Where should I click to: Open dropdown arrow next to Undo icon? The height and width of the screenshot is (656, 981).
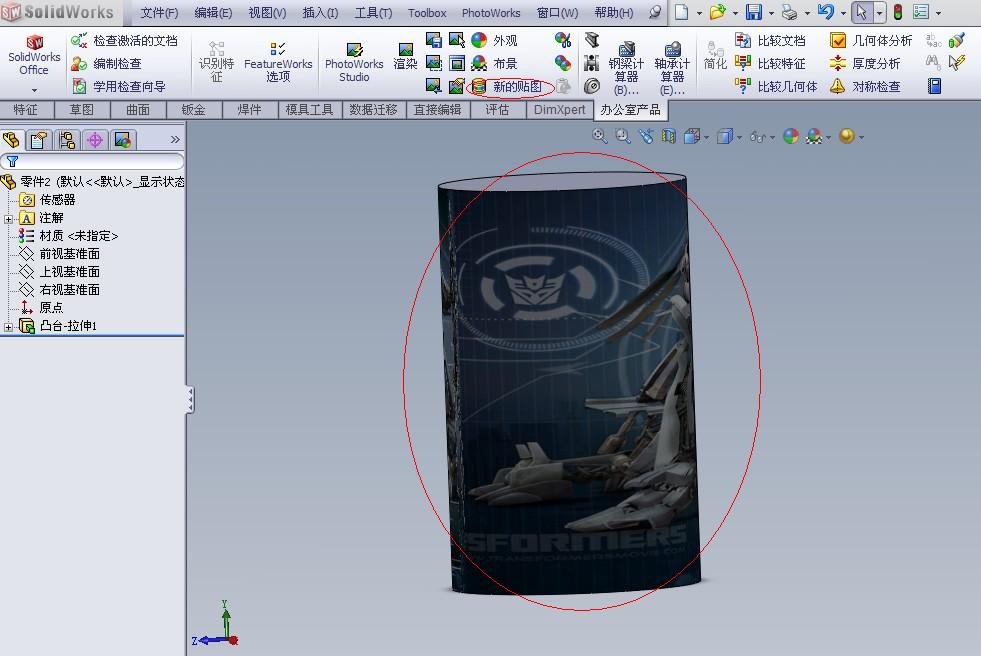843,13
